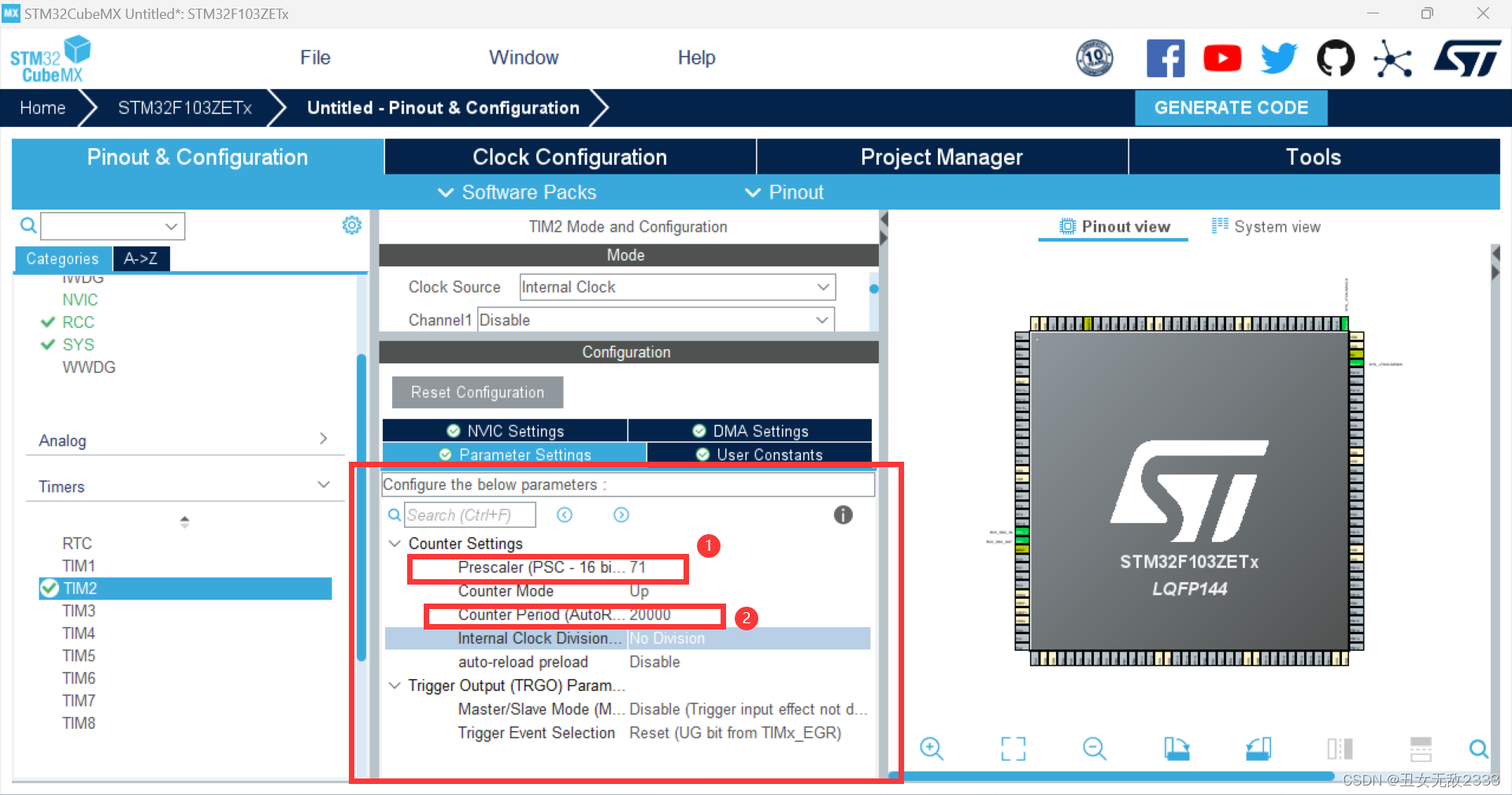1512x795 pixels.
Task: Click the ST community network icon
Action: pos(1392,59)
